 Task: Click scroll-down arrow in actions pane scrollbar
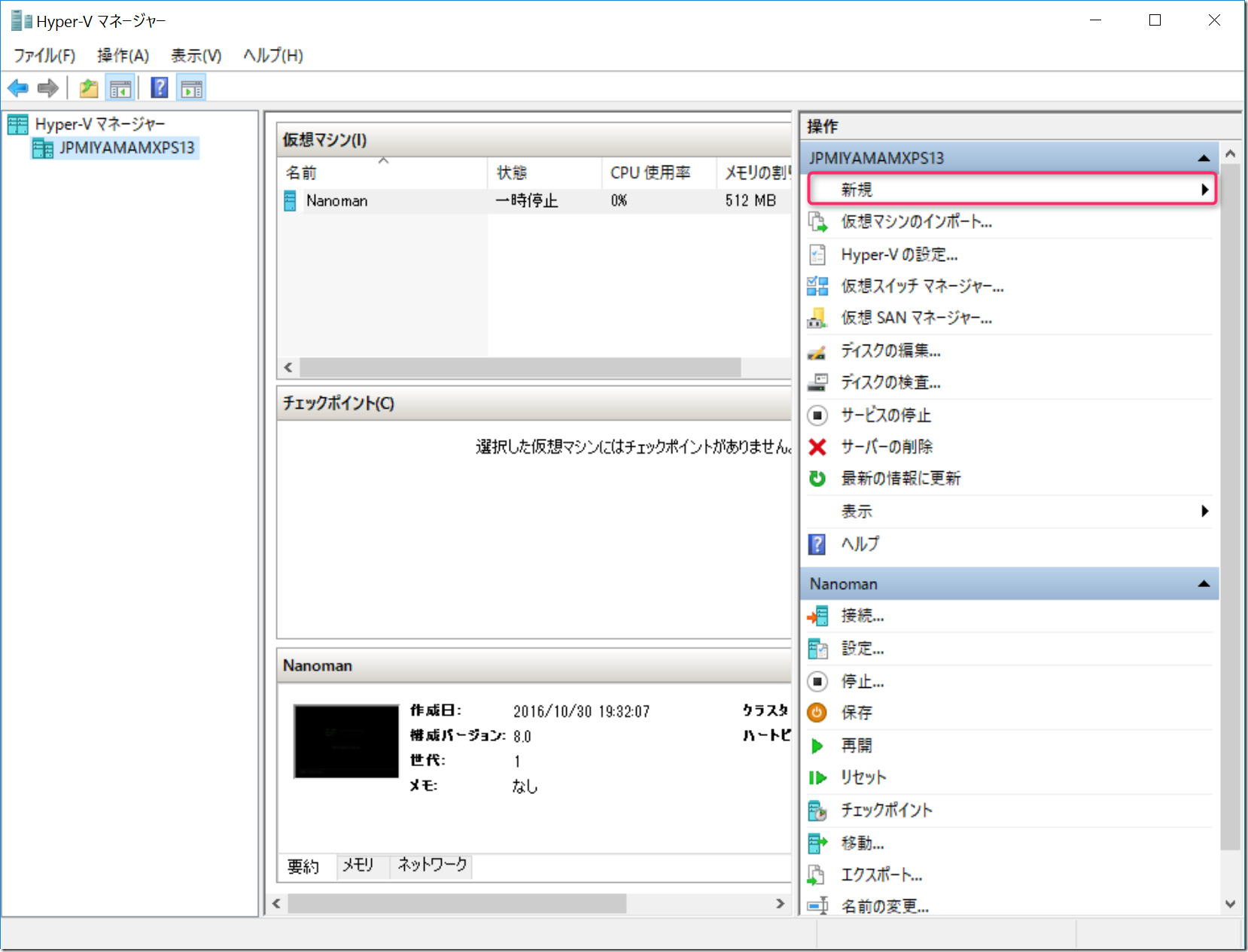1230,904
